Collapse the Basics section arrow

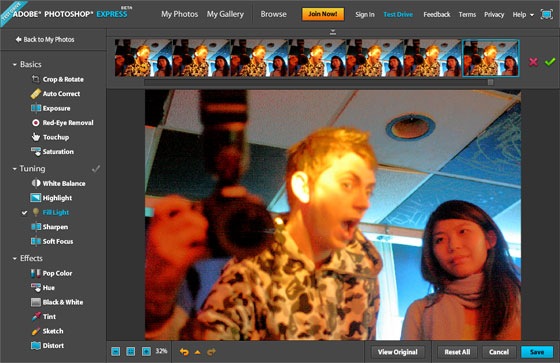[15, 65]
